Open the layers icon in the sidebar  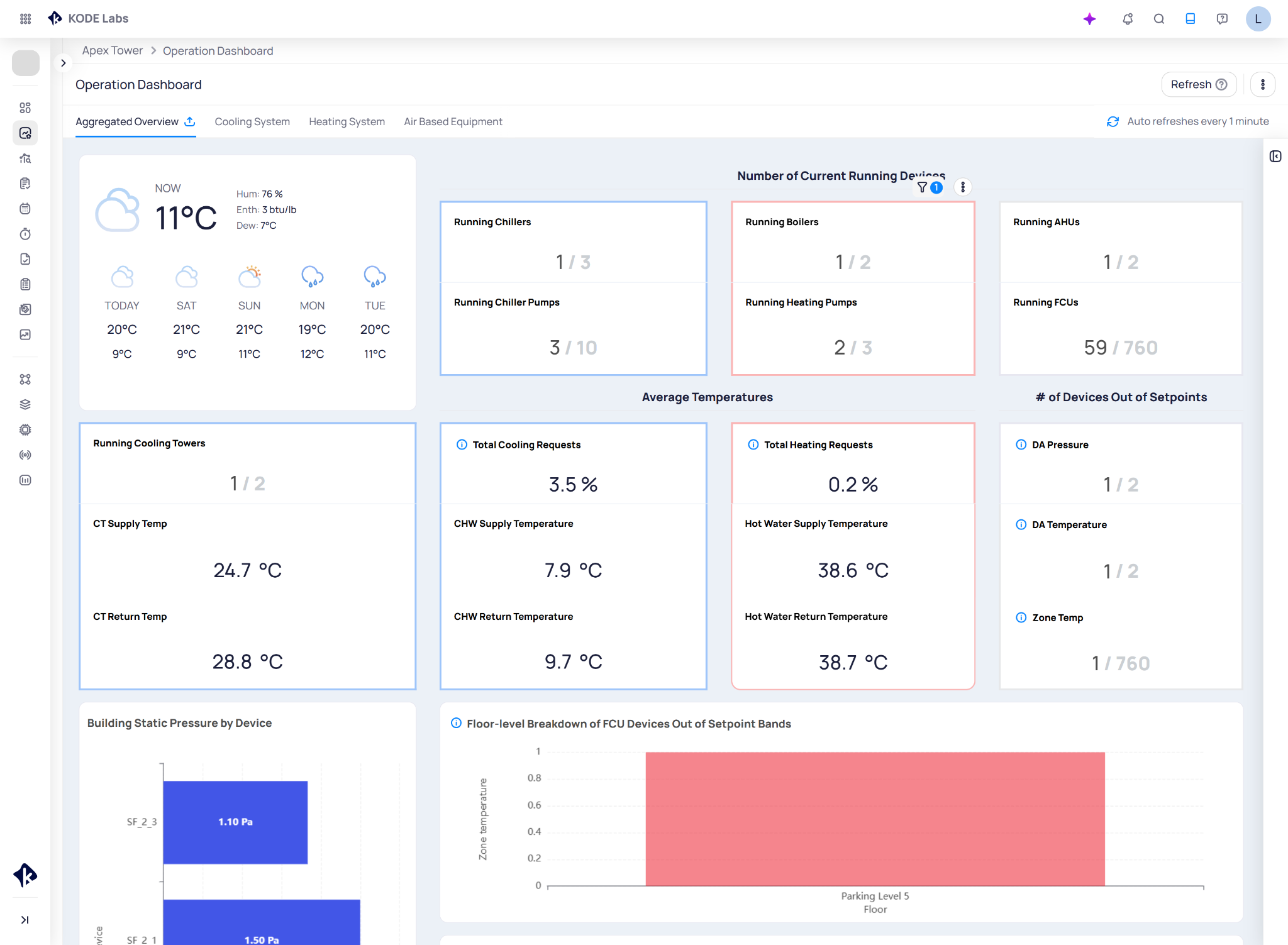tap(25, 404)
